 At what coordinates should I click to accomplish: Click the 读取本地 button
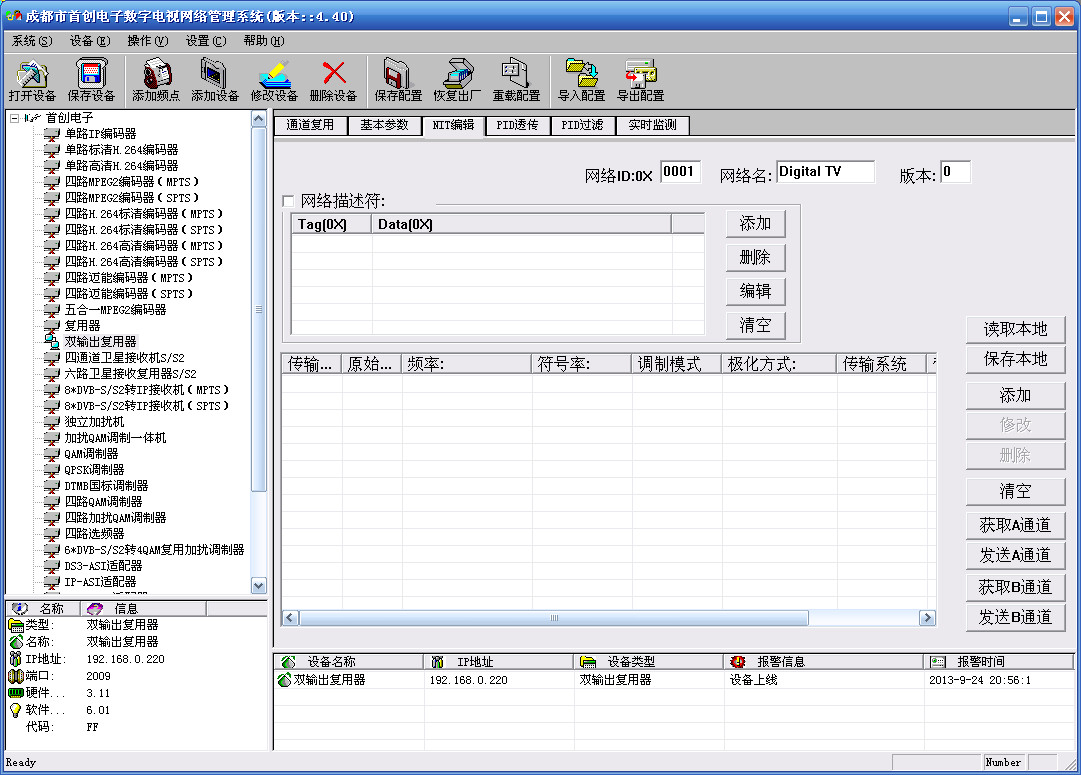[x=1016, y=330]
